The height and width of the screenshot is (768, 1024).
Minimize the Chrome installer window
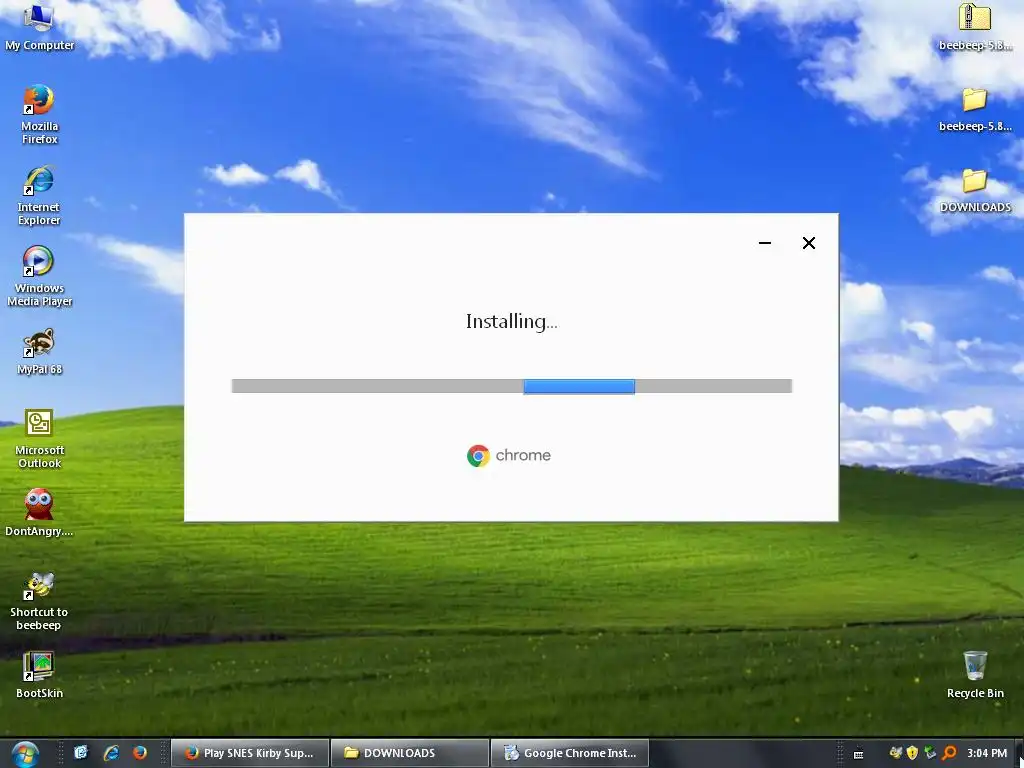[765, 243]
